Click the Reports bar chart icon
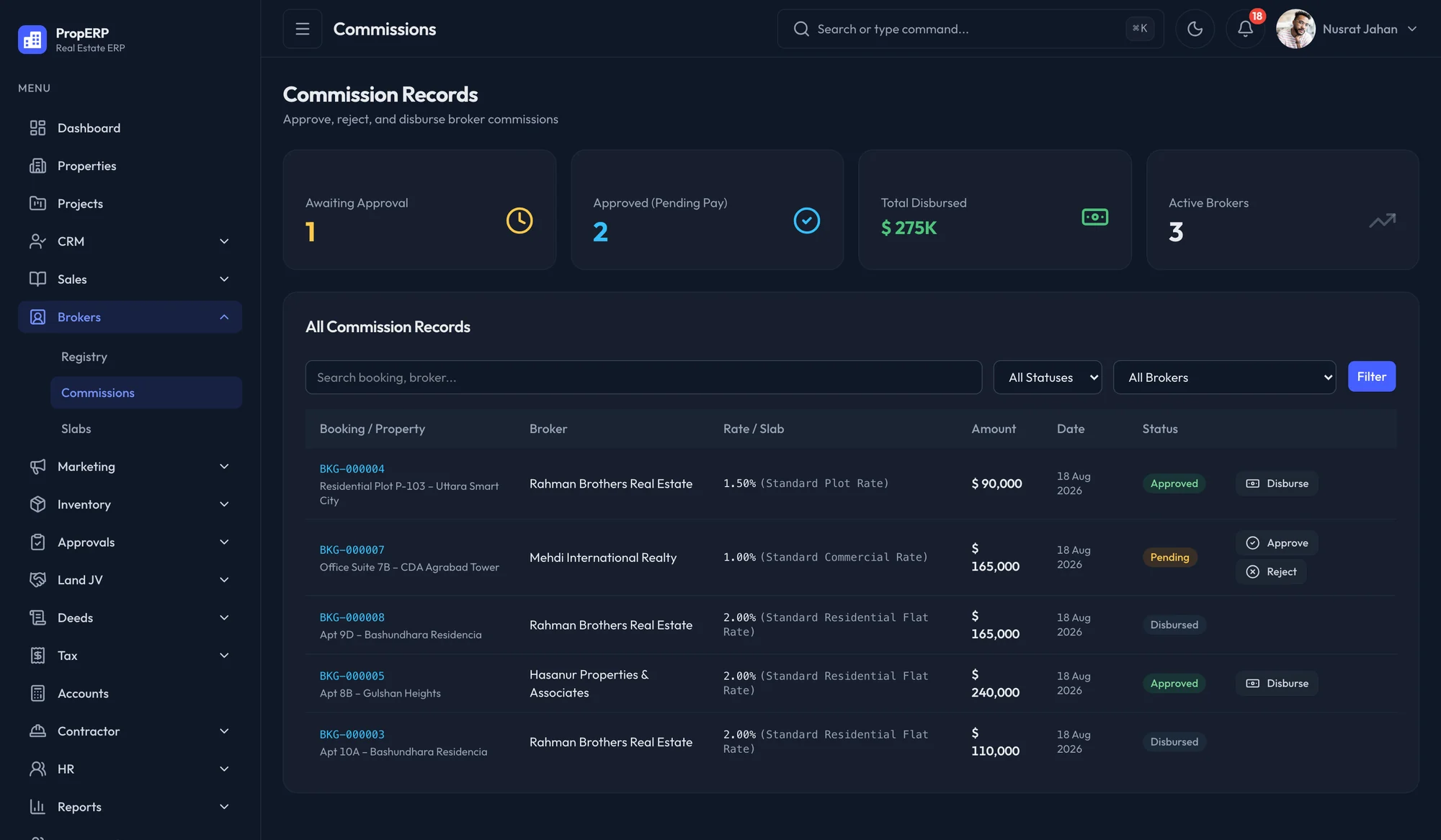Viewport: 1441px width, 840px height. pos(37,807)
